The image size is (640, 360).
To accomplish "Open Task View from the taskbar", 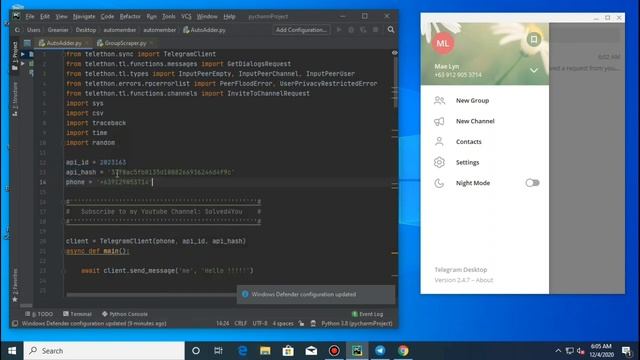I will point(218,351).
